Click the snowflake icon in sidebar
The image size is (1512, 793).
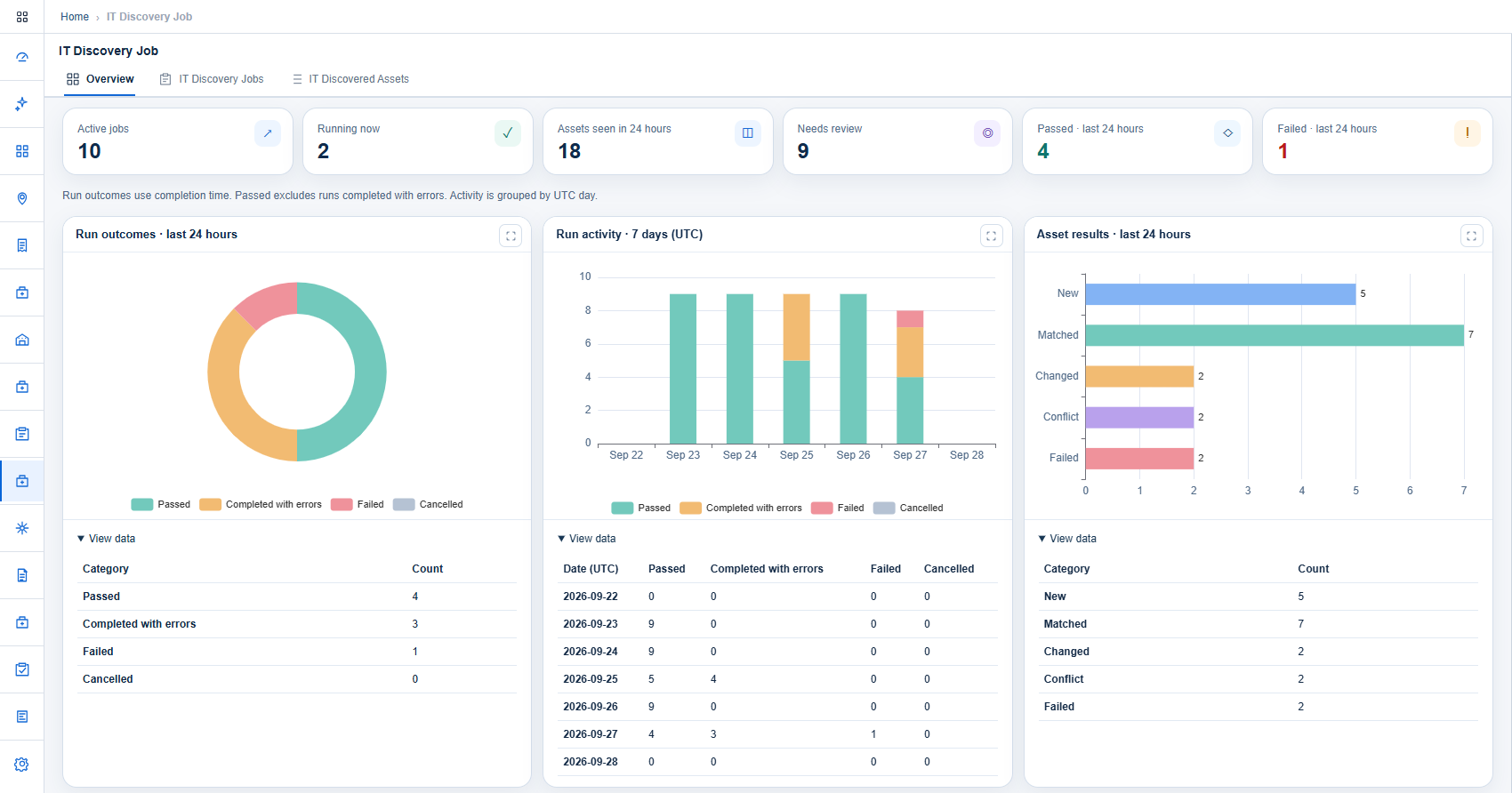[22, 528]
